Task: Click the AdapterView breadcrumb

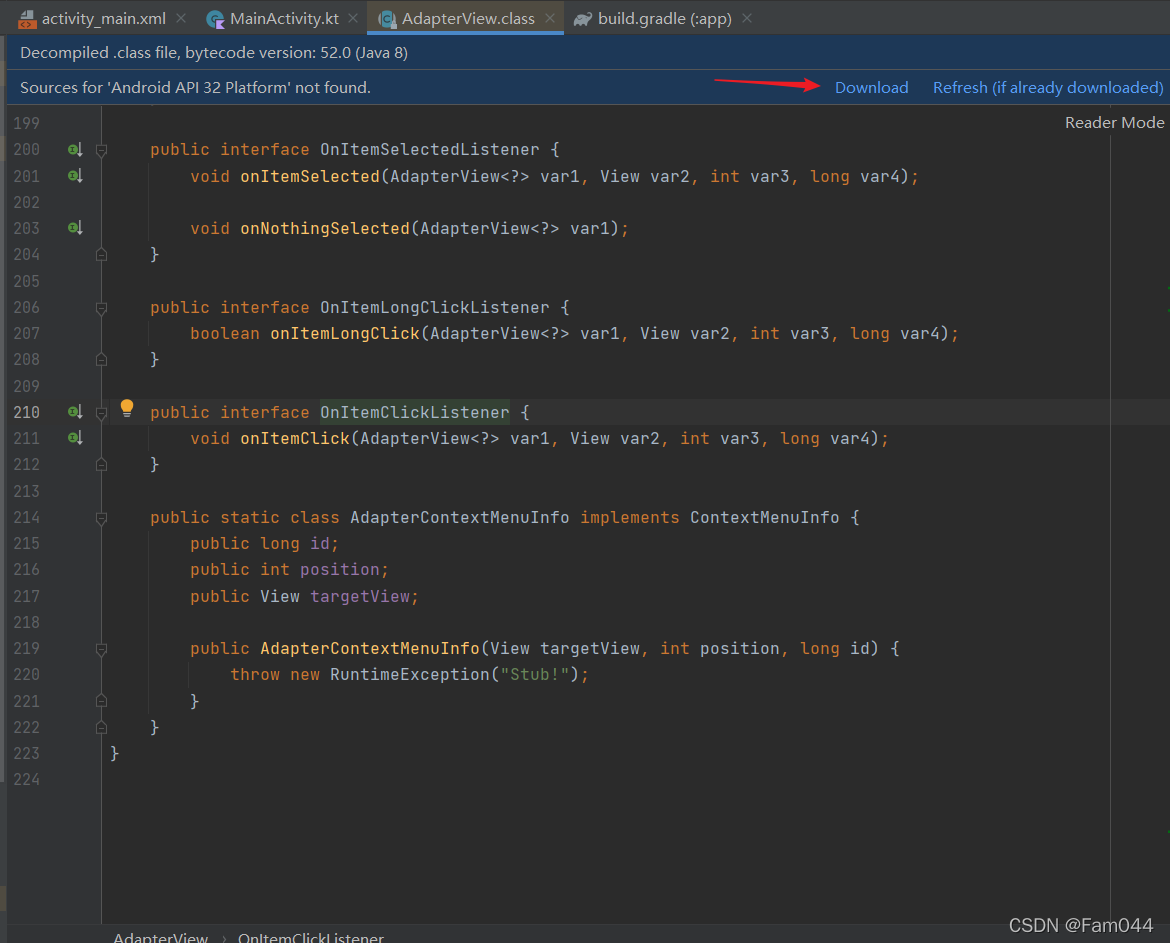Action: 160,937
